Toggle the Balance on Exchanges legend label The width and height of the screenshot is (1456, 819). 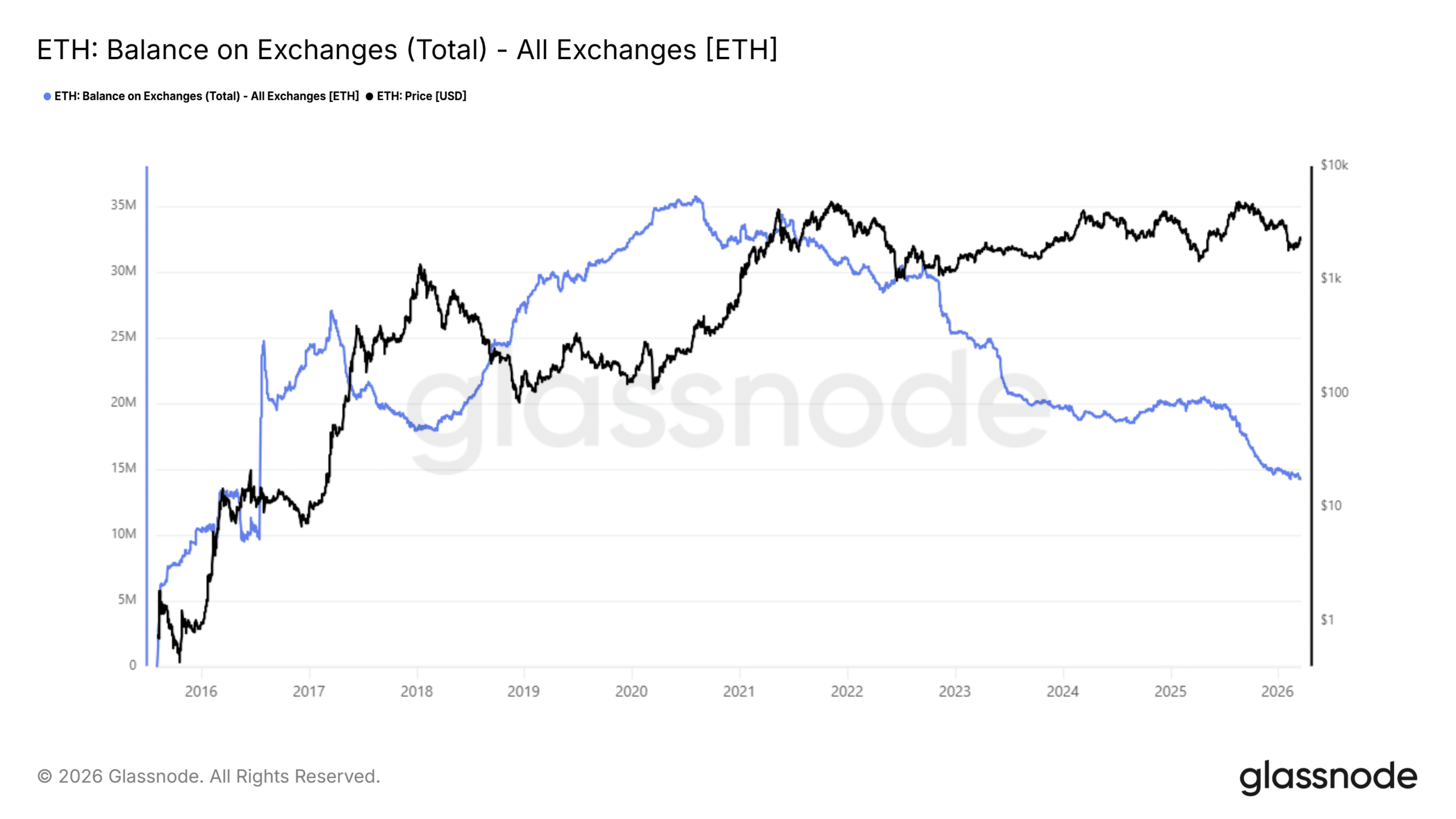[206, 96]
